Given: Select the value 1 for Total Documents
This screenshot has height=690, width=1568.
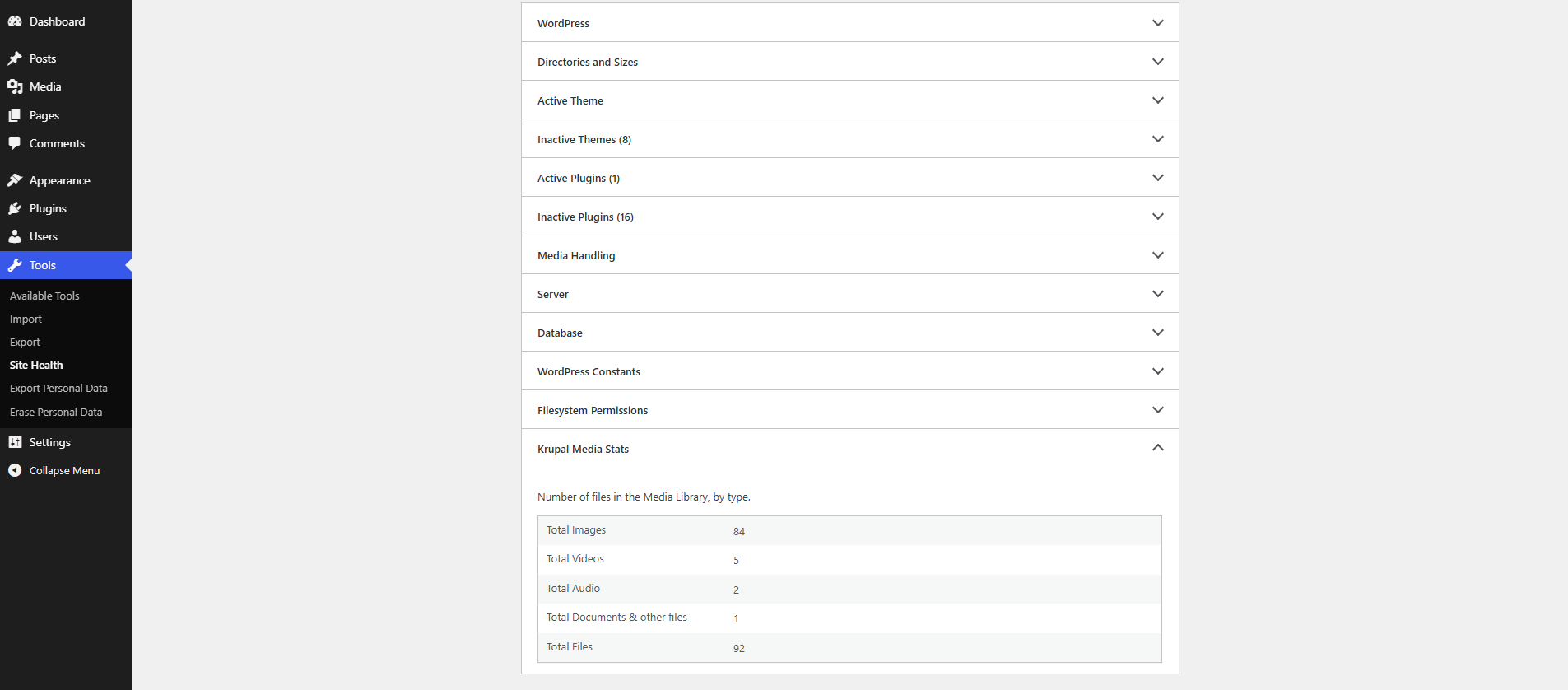Looking at the screenshot, I should point(737,619).
